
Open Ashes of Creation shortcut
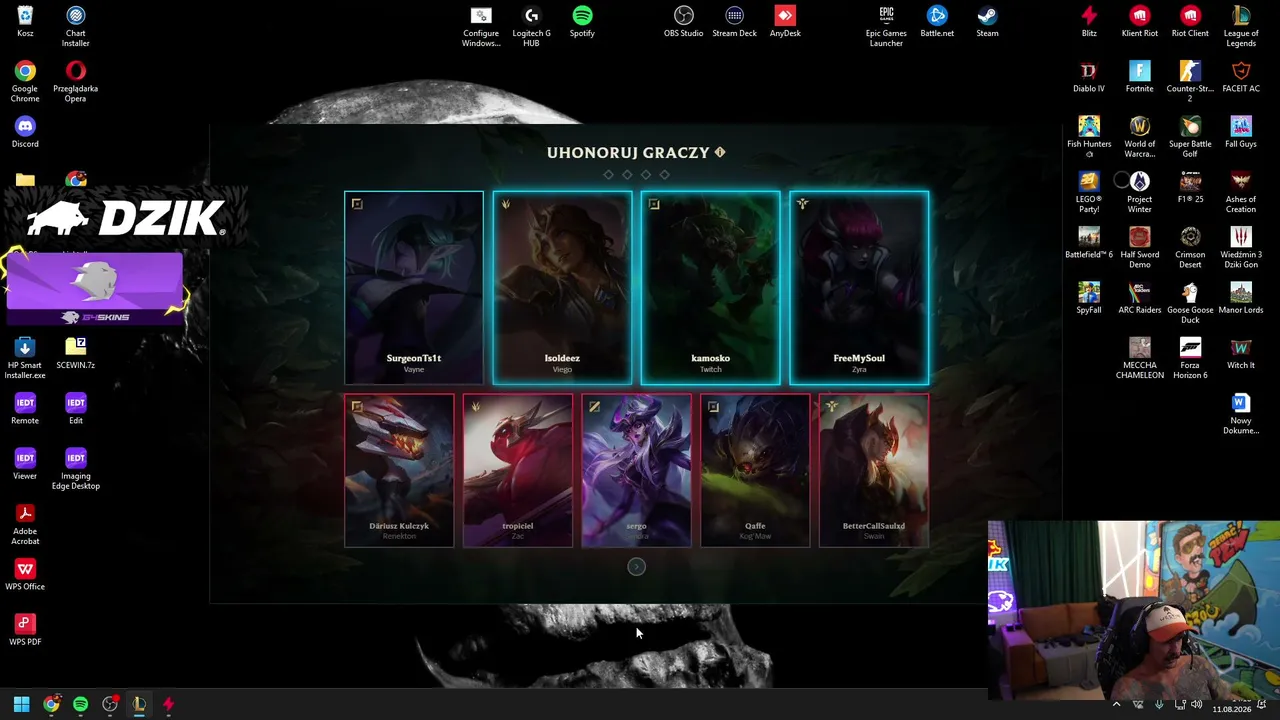(x=1241, y=192)
